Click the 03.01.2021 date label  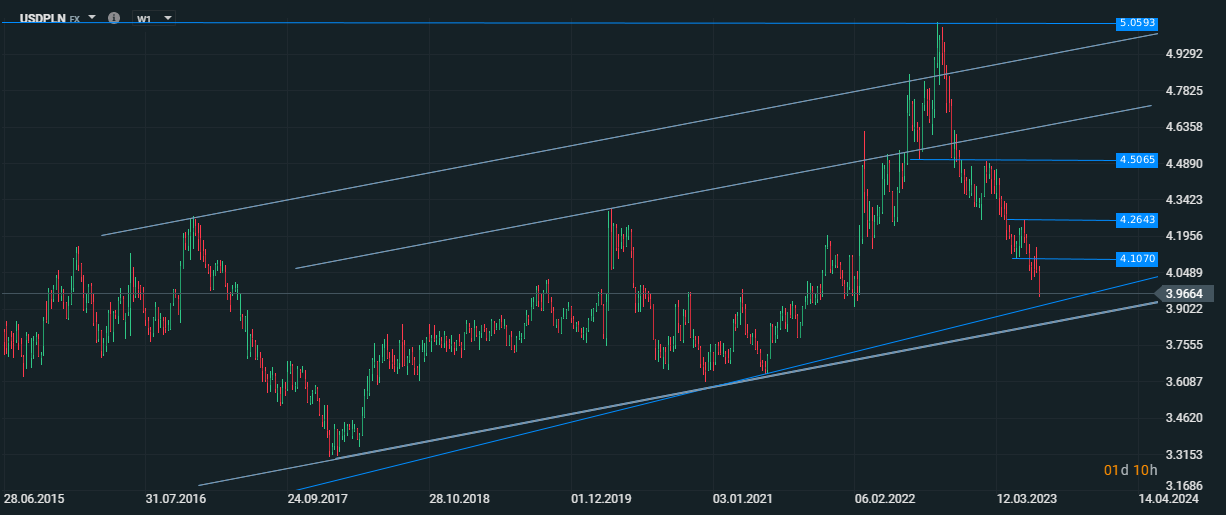(x=743, y=497)
